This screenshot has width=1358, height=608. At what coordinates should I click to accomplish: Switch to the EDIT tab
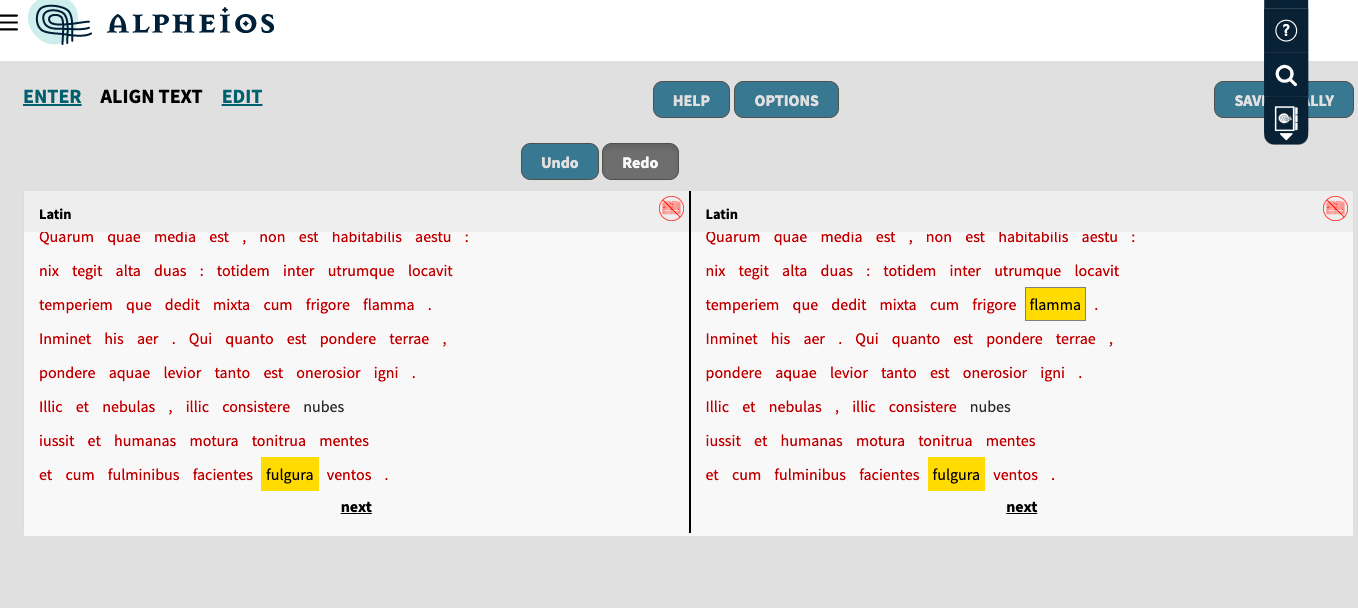pyautogui.click(x=241, y=96)
